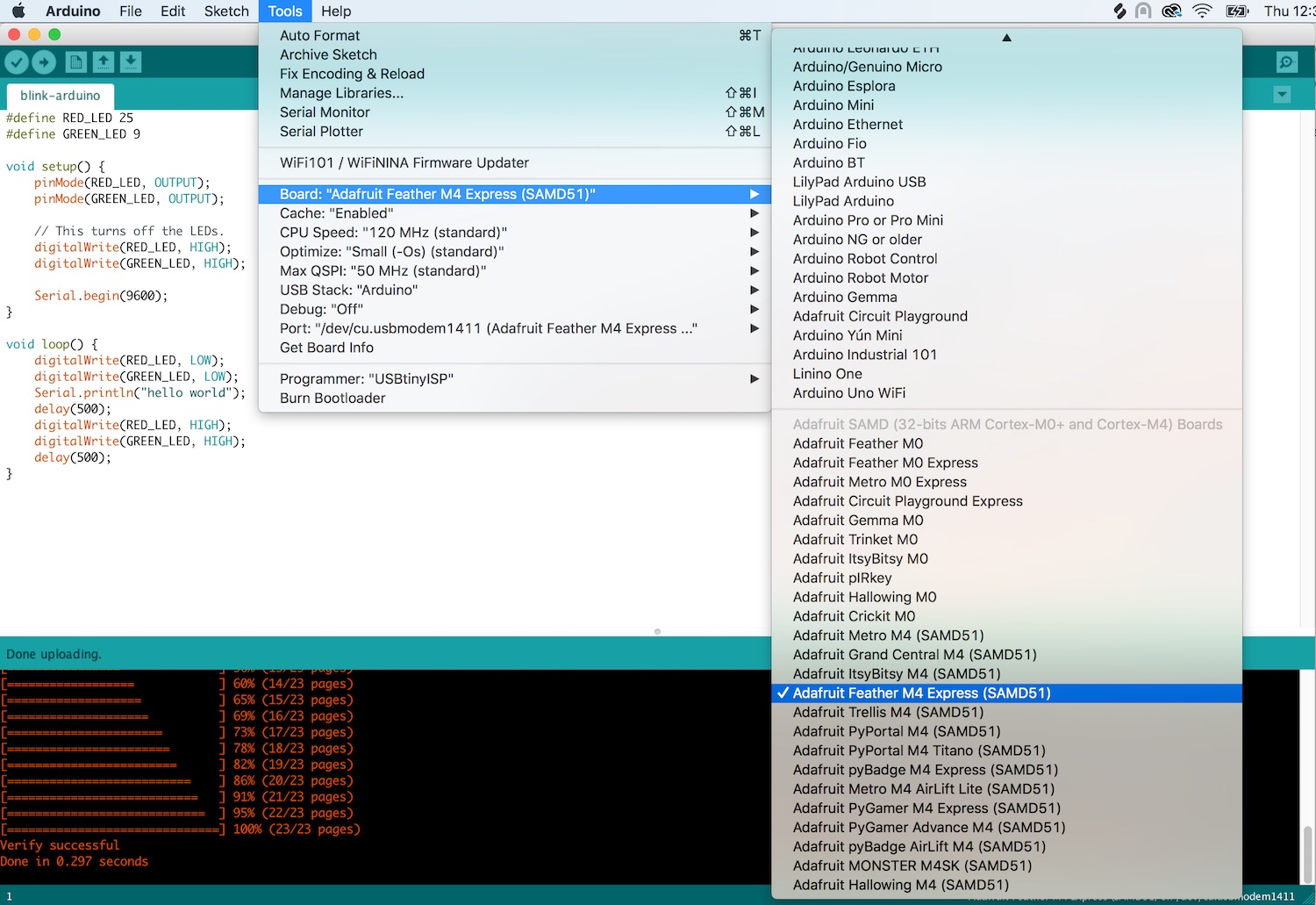
Task: Open the File menu
Action: coord(131,11)
